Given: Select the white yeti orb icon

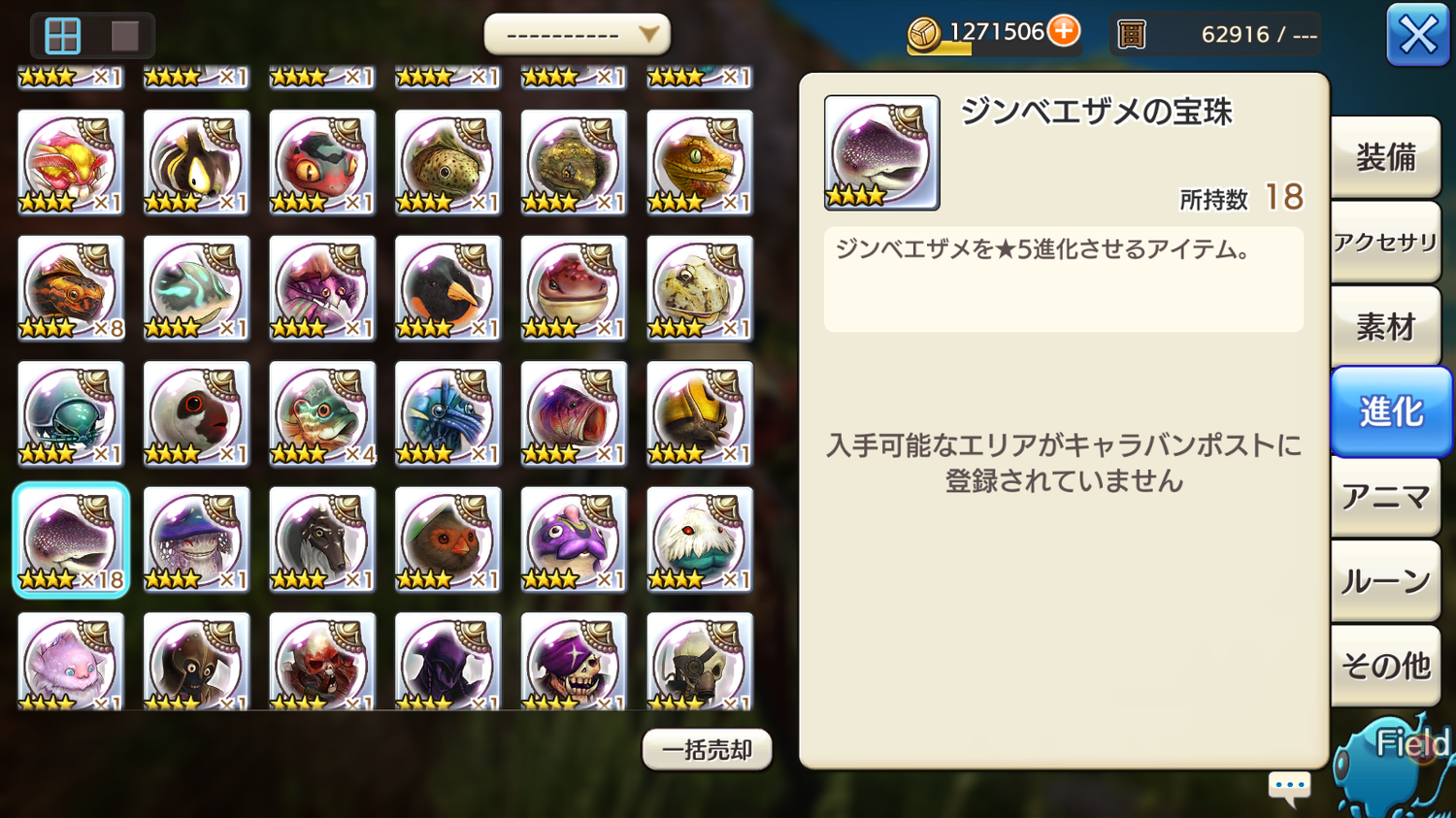Looking at the screenshot, I should pyautogui.click(x=700, y=540).
